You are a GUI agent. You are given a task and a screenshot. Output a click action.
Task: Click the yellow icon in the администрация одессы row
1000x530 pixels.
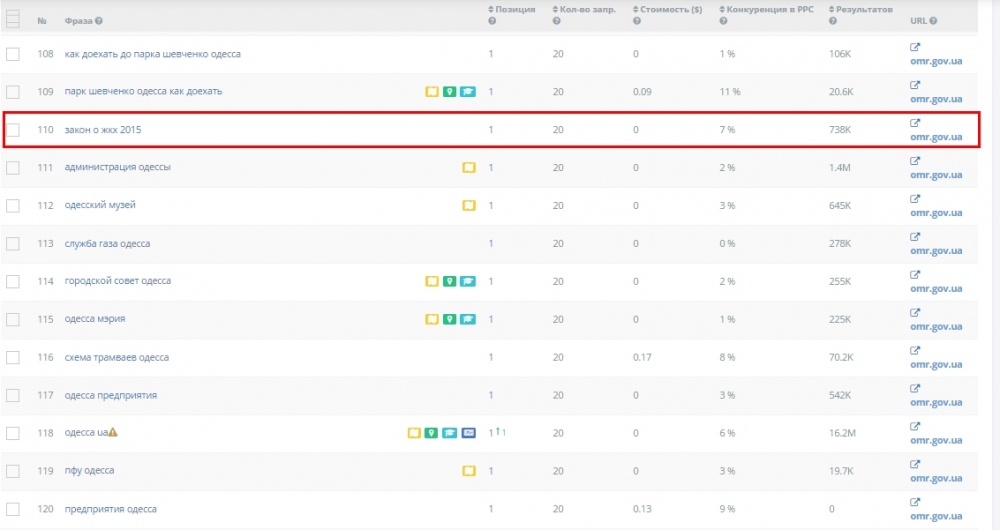point(468,167)
